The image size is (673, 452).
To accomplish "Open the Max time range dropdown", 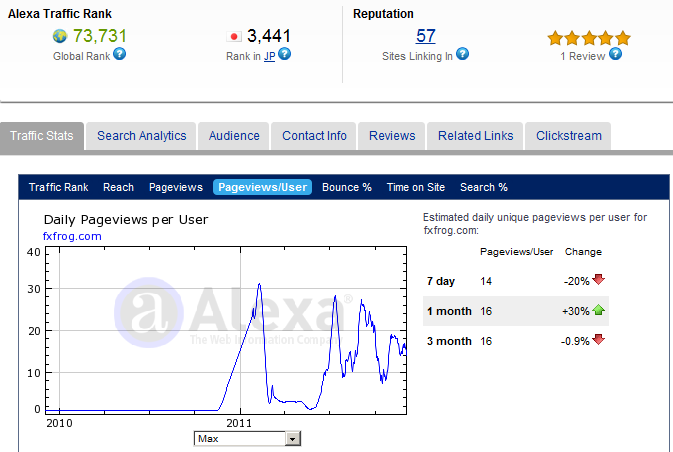I will [248, 439].
